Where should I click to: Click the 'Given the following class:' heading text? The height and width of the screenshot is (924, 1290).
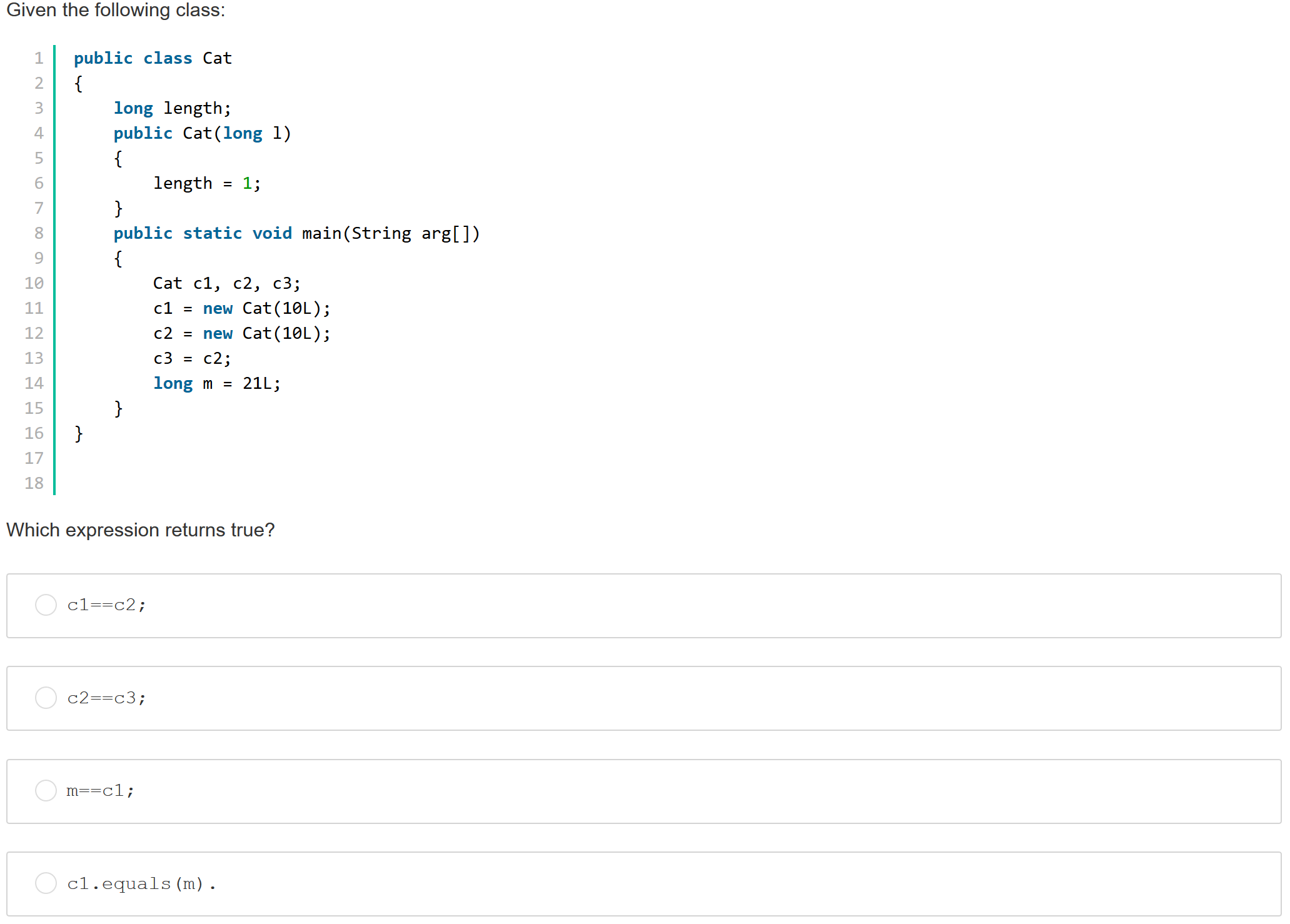click(116, 10)
